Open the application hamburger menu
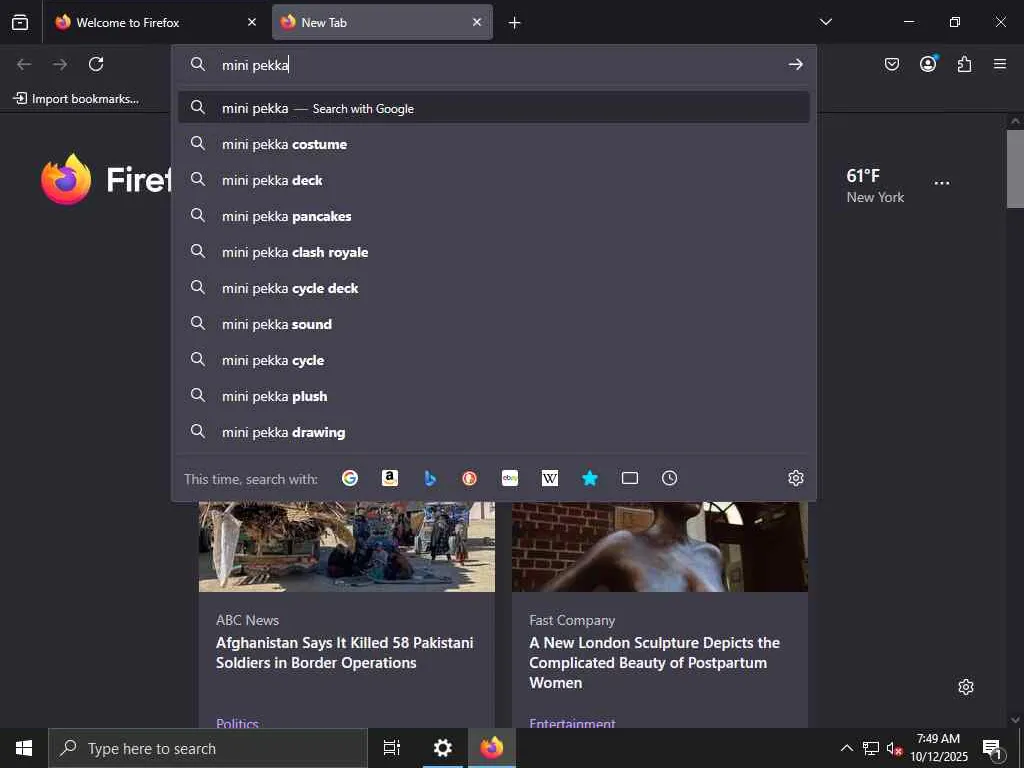The height and width of the screenshot is (768, 1024). 1000,64
